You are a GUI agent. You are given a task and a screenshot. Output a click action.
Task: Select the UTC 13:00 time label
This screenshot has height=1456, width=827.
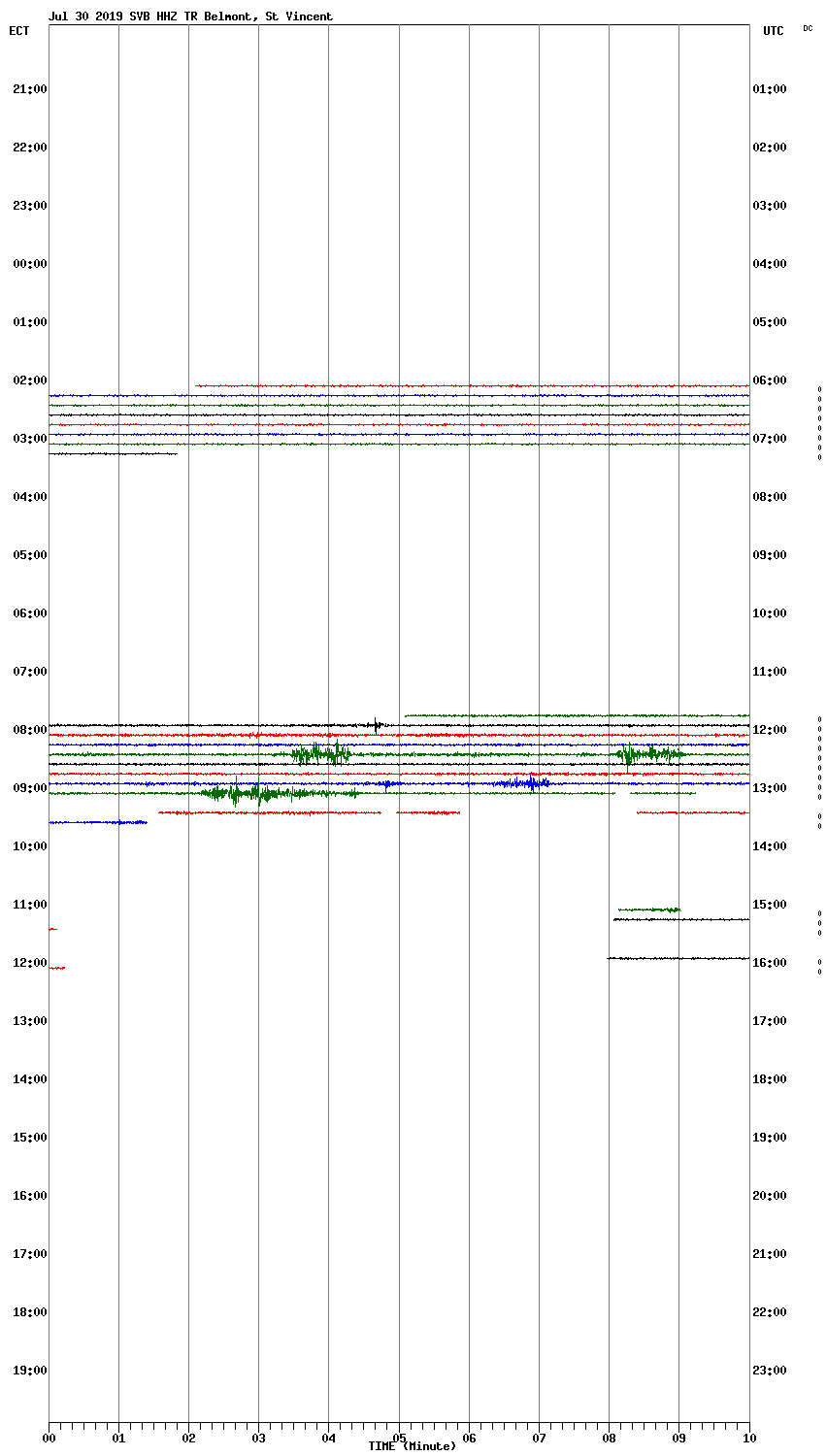point(770,788)
